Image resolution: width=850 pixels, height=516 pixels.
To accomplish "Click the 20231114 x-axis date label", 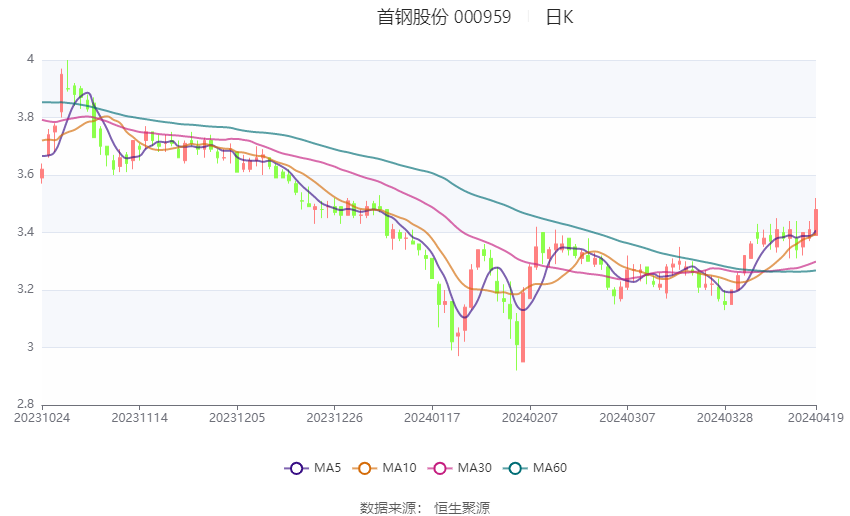I will pos(139,418).
